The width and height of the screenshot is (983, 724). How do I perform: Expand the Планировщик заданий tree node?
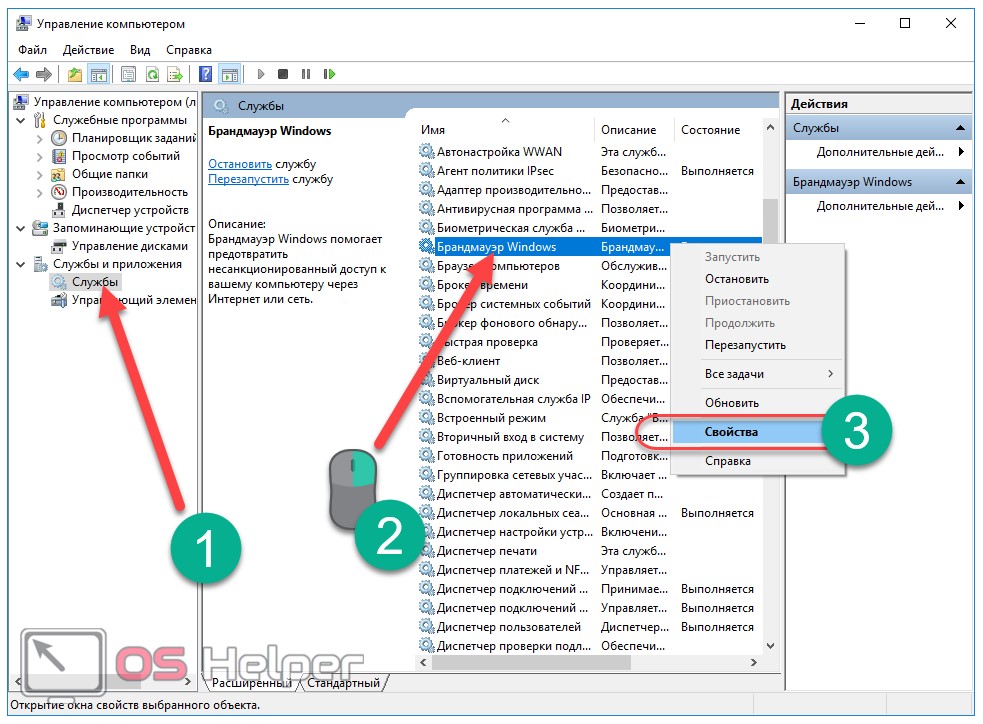coord(40,138)
